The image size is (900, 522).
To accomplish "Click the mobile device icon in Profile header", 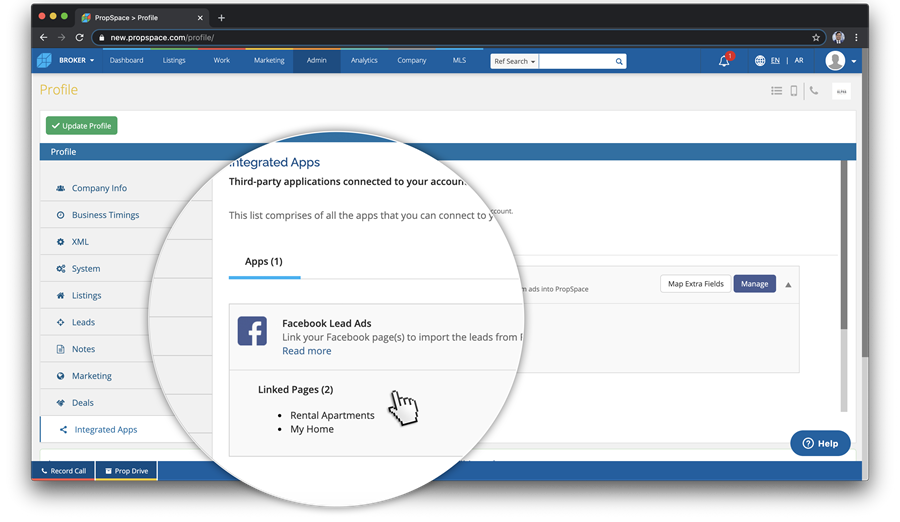I will 794,91.
